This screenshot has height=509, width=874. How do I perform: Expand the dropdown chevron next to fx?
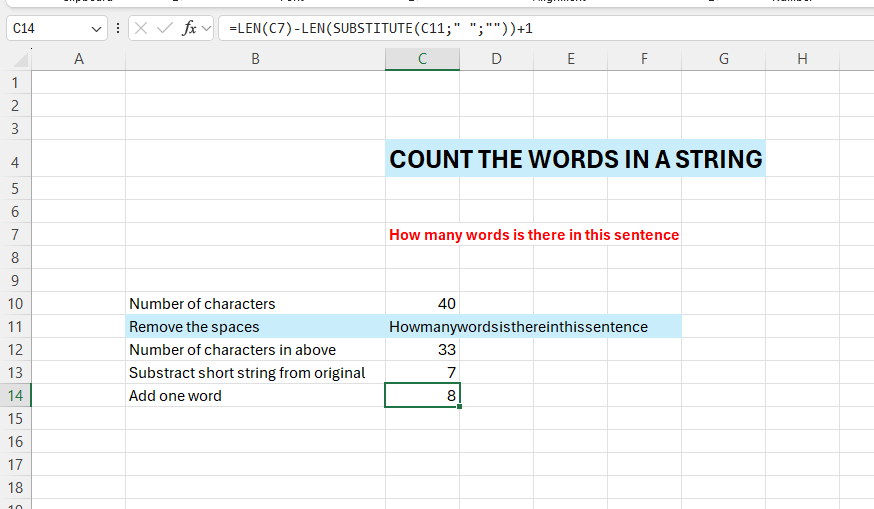point(207,28)
